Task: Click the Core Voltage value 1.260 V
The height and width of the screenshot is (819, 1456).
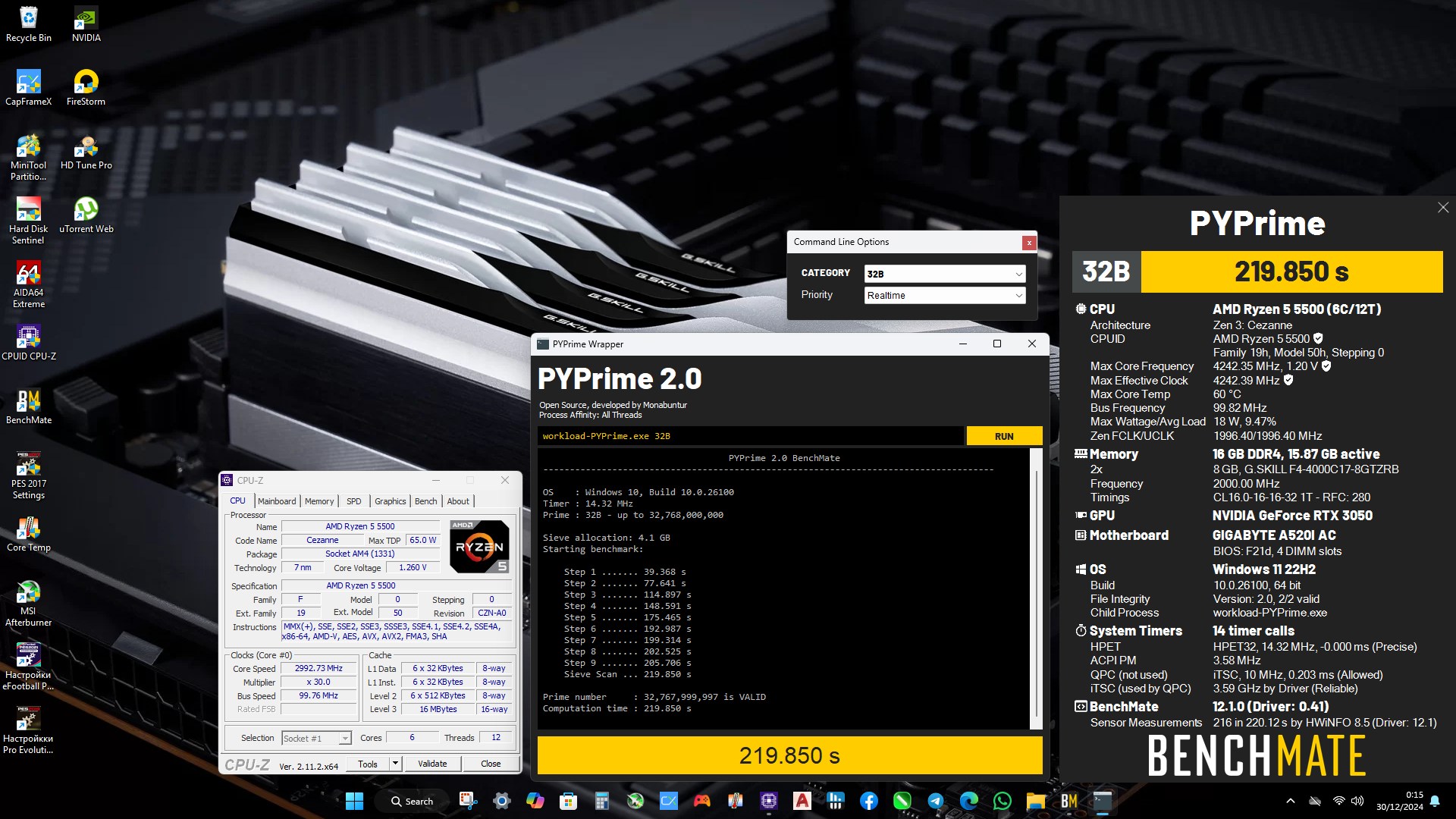Action: [413, 568]
